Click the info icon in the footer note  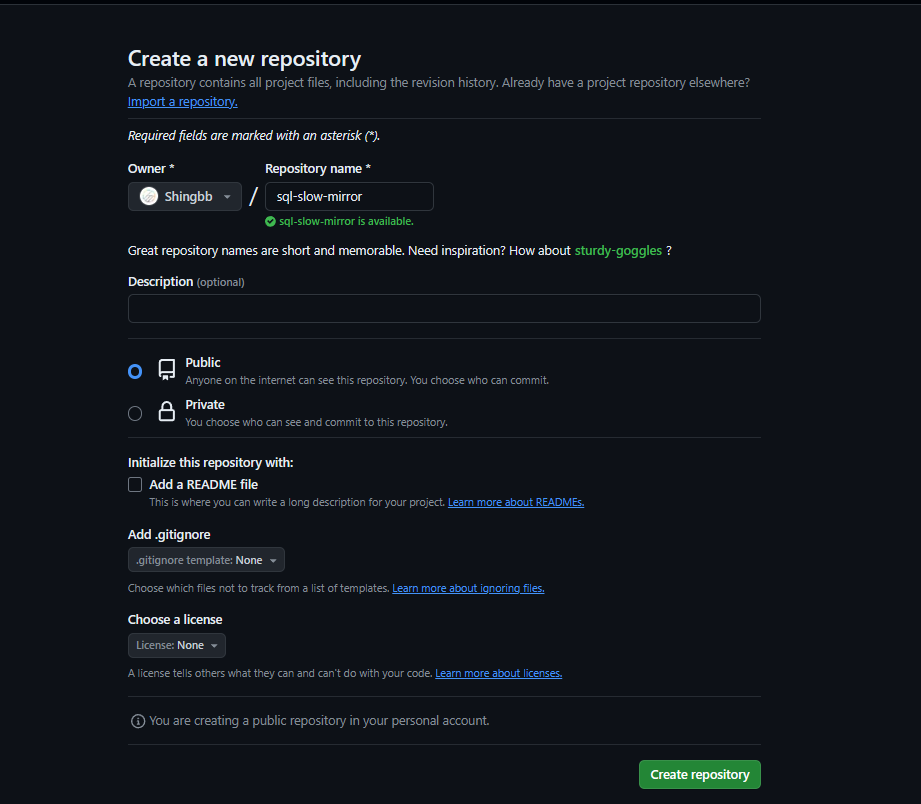[137, 720]
